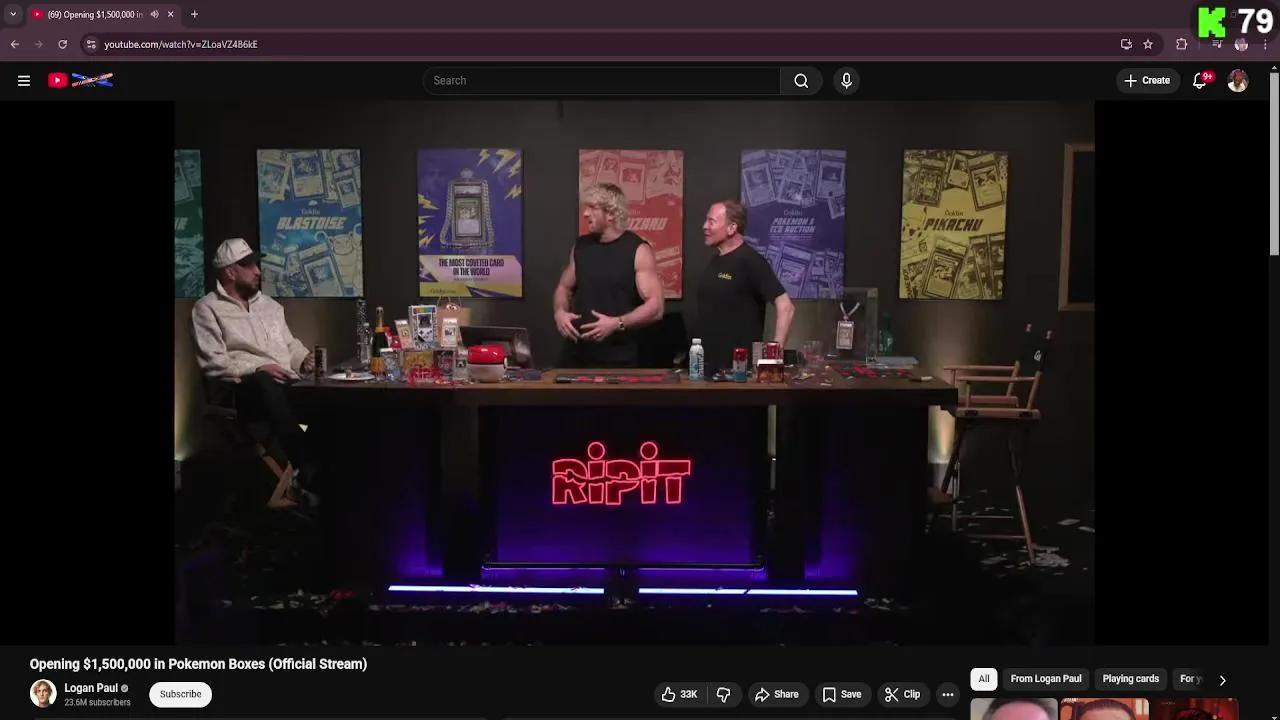
Task: Open the browser three-dot menu
Action: (1265, 44)
